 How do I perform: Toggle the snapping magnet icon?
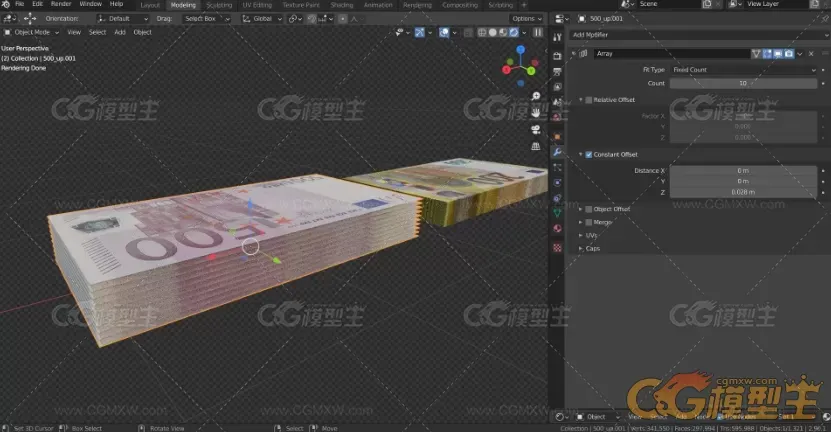(312, 19)
